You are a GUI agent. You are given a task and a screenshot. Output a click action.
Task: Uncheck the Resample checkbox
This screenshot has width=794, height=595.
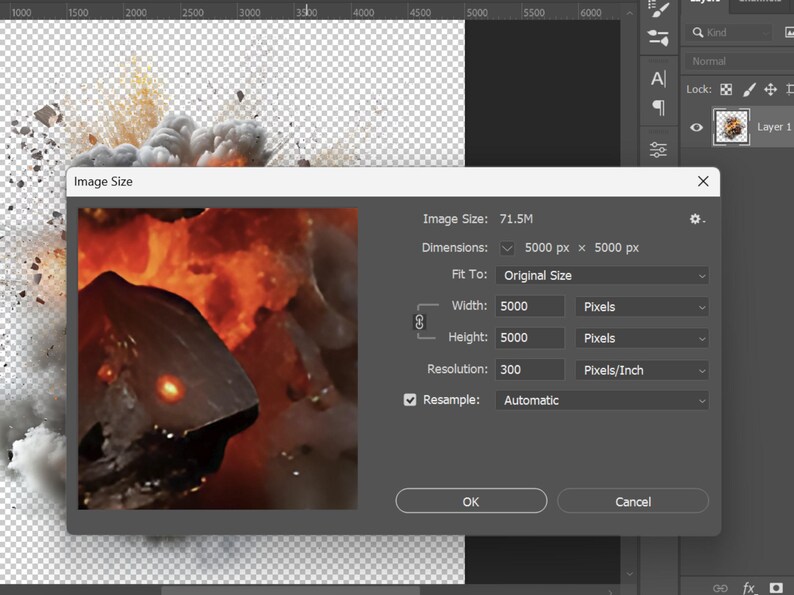[410, 400]
